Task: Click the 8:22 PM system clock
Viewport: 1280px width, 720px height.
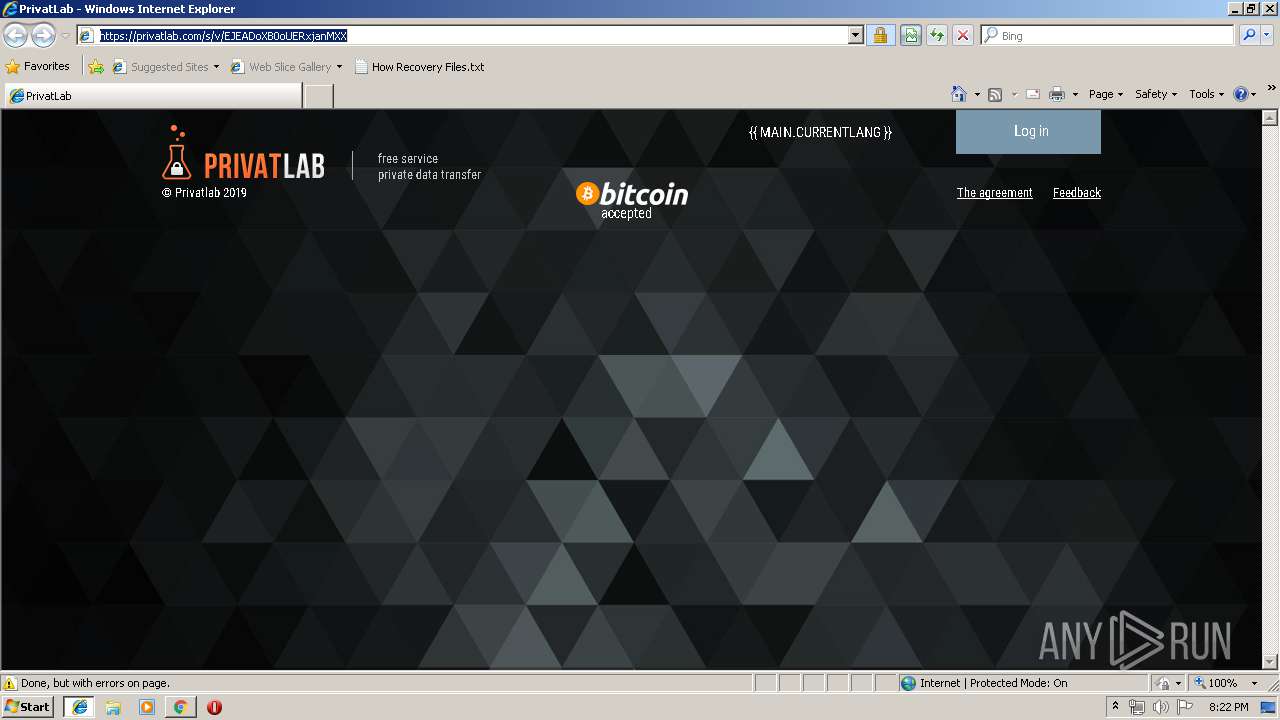Action: pyautogui.click(x=1228, y=707)
